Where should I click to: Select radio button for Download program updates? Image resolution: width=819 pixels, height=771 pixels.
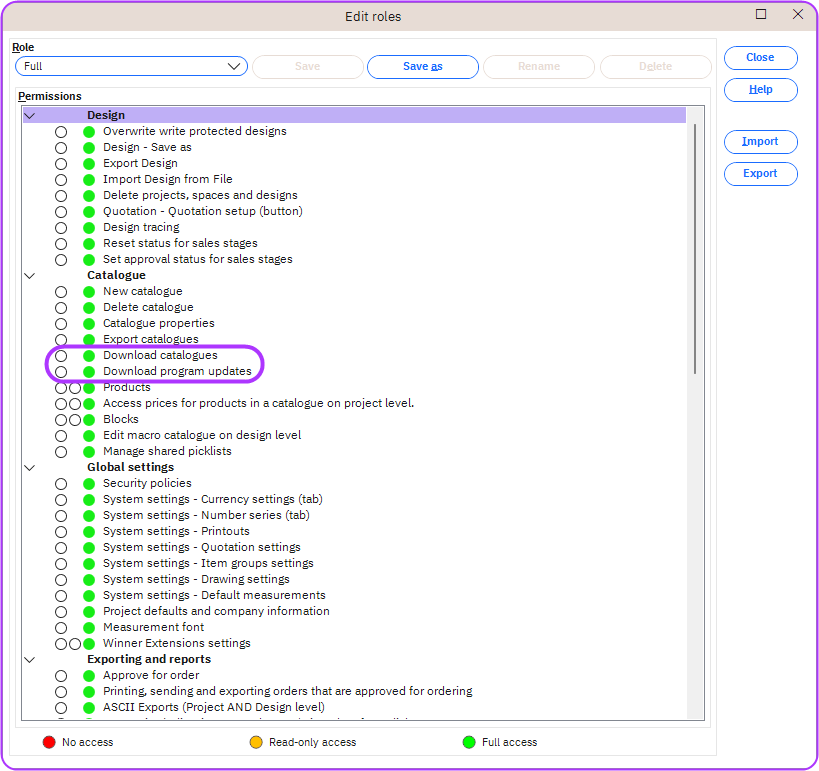(x=61, y=371)
